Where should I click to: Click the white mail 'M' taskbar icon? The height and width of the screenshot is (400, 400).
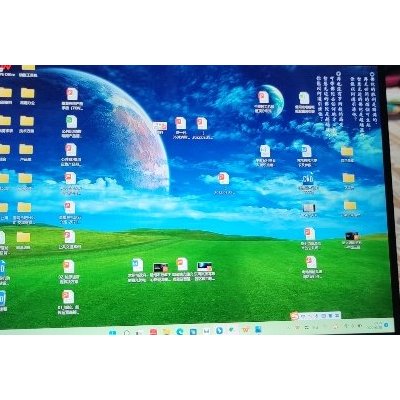click(x=206, y=331)
